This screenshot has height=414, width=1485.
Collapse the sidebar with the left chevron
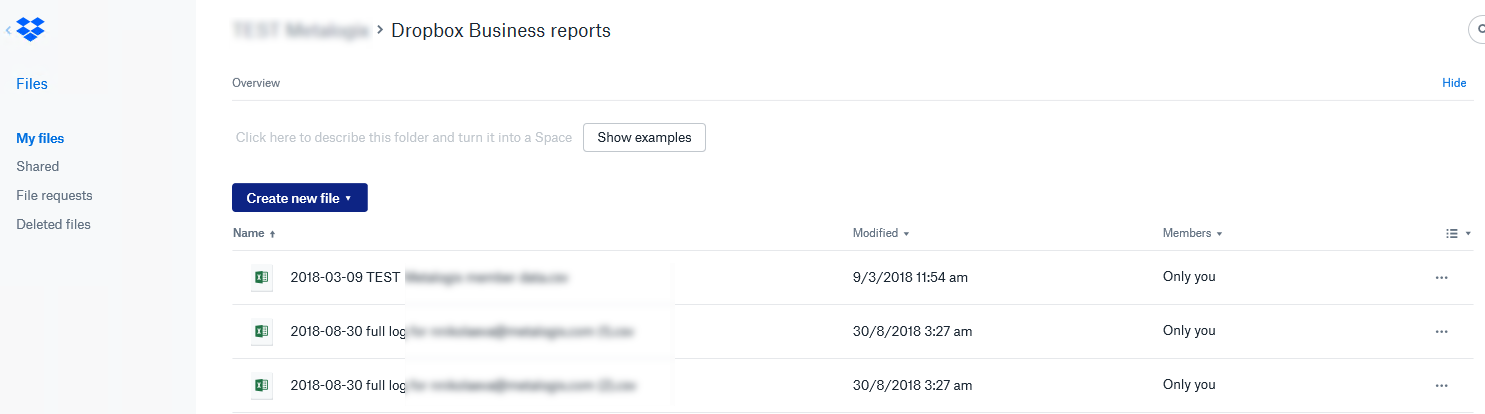click(8, 30)
